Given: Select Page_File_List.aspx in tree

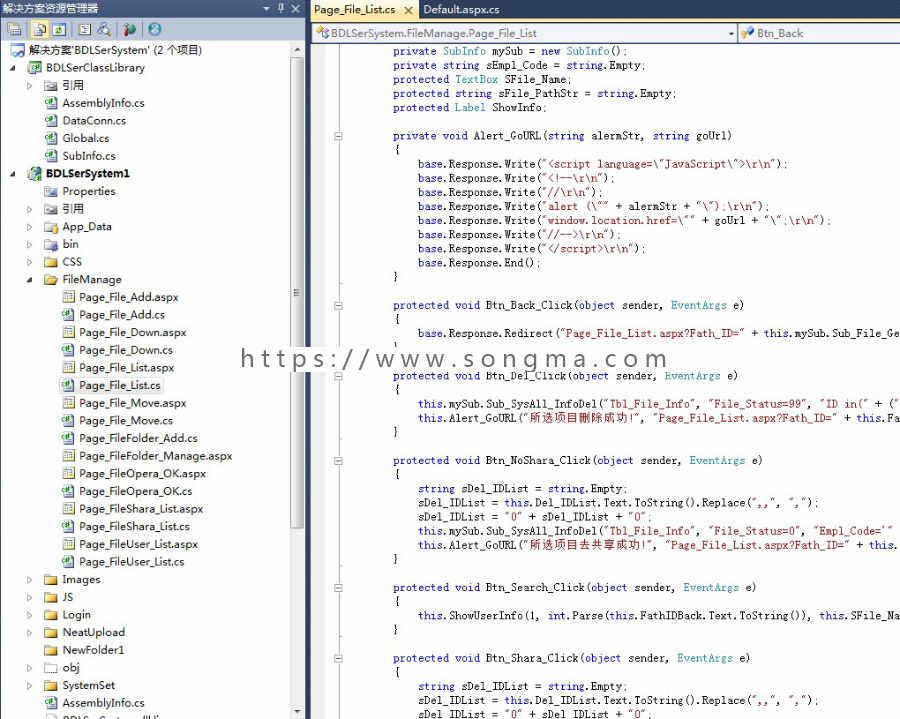Looking at the screenshot, I should [x=126, y=367].
